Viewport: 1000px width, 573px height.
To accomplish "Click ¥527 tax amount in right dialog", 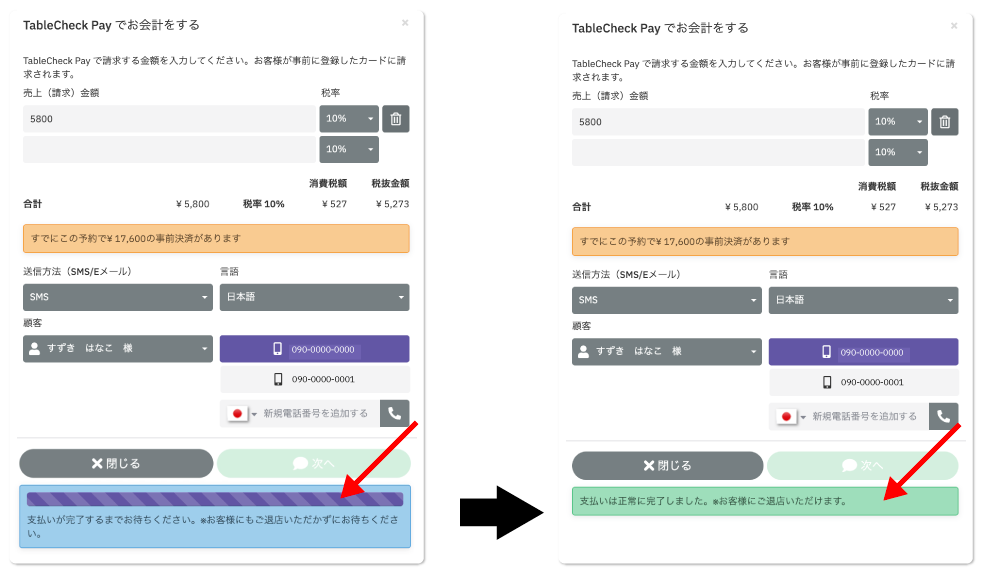I will [883, 207].
